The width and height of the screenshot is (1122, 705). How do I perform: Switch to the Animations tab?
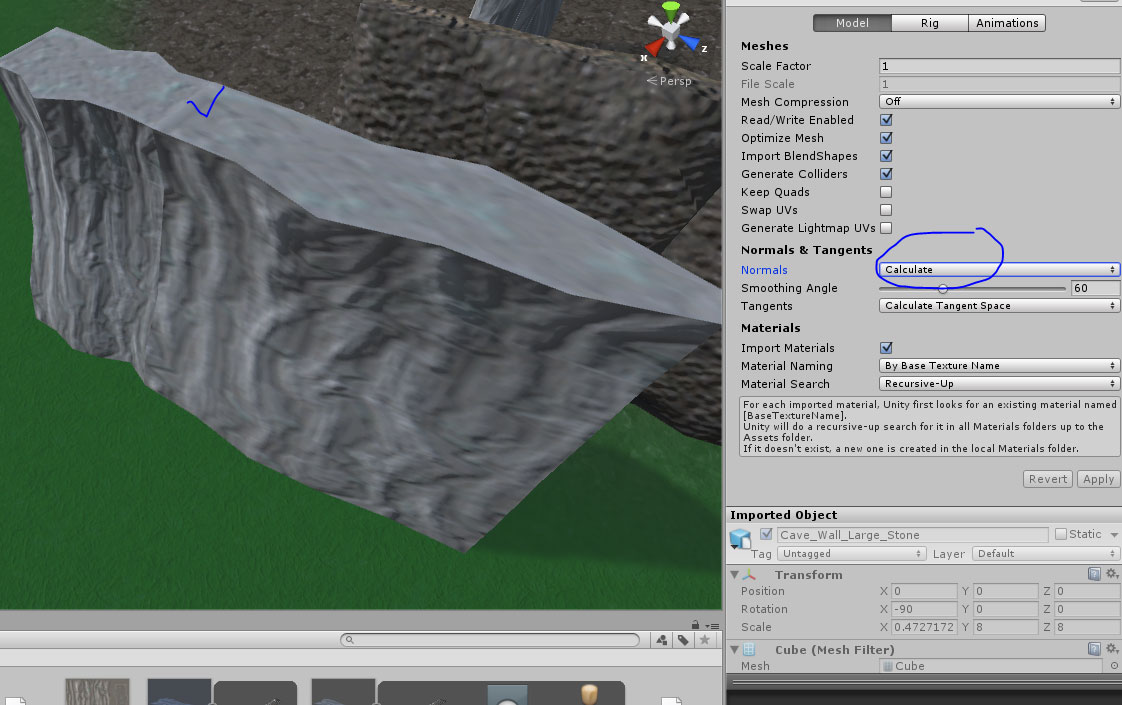pos(1006,22)
